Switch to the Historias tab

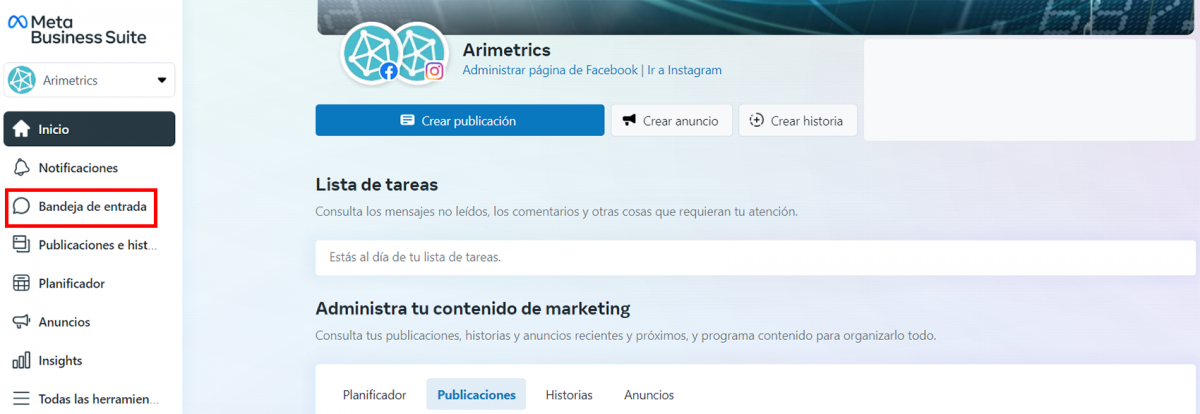click(569, 395)
